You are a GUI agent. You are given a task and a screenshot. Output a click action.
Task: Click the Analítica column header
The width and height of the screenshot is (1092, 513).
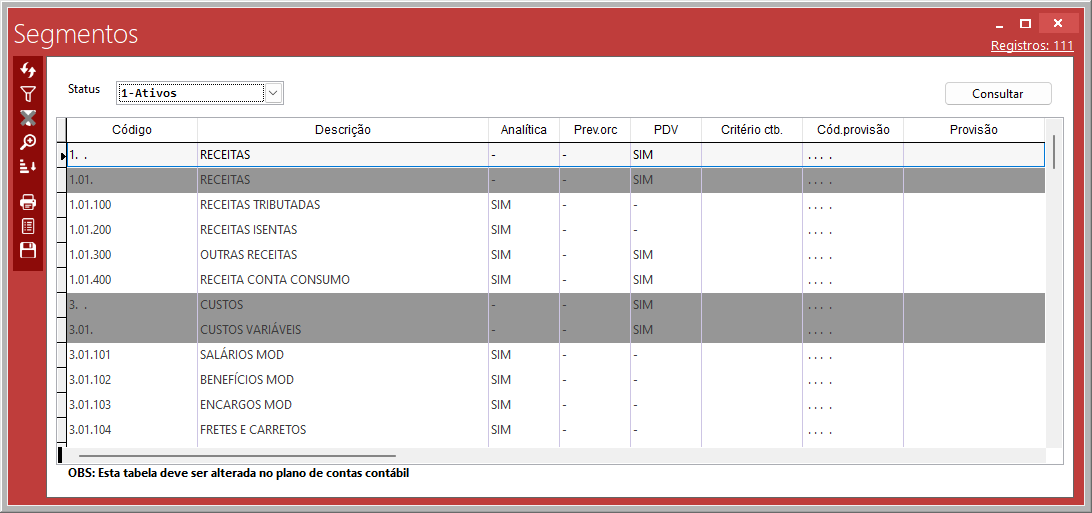tap(524, 129)
